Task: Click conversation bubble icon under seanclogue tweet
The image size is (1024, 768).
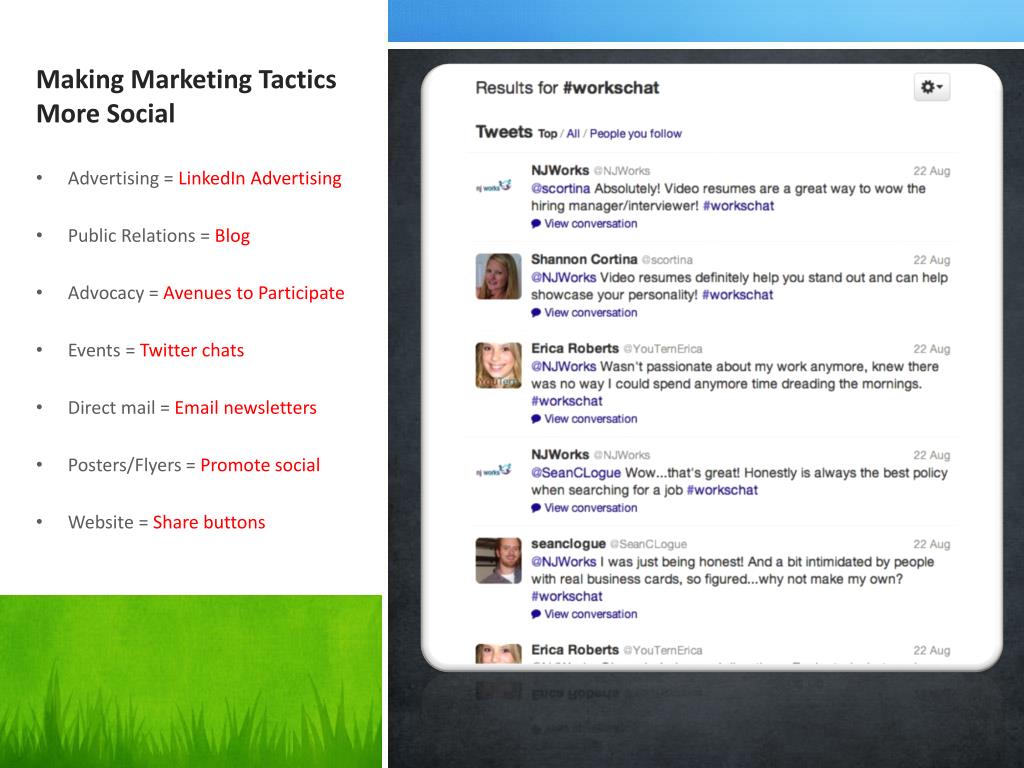Action: pyautogui.click(x=536, y=614)
